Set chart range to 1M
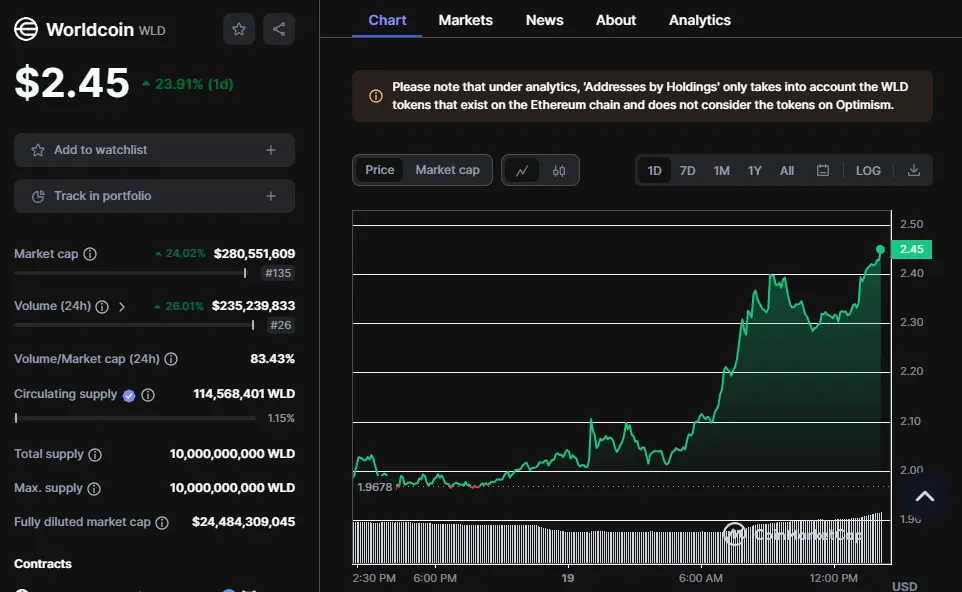 (722, 171)
